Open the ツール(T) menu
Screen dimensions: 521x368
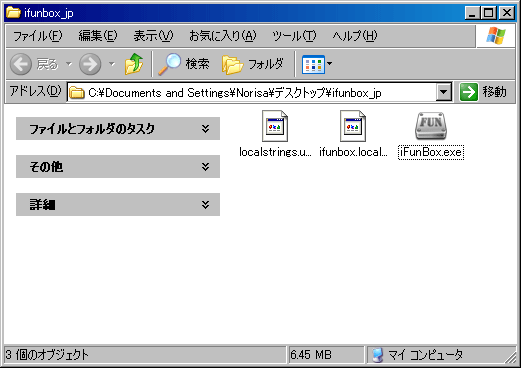(x=294, y=36)
